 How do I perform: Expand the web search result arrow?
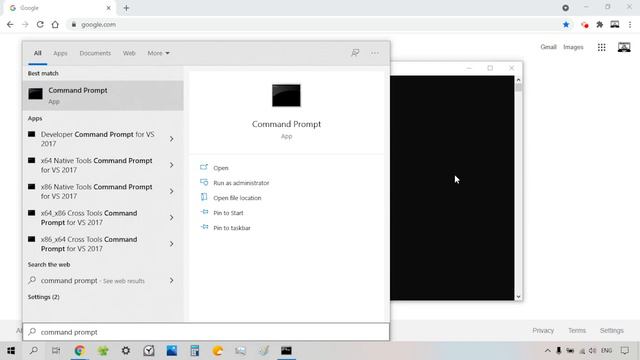coord(171,280)
